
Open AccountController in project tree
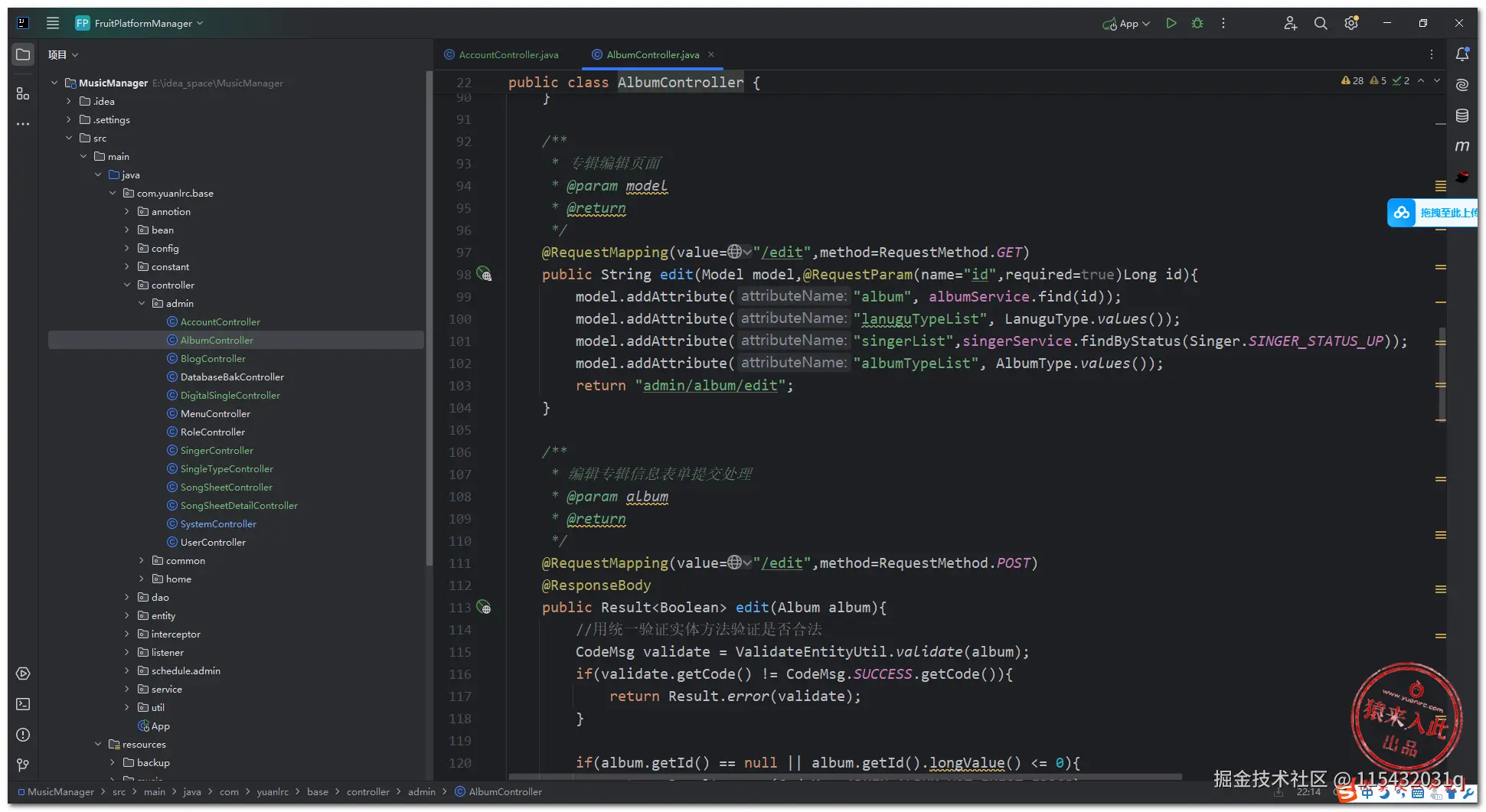point(220,321)
